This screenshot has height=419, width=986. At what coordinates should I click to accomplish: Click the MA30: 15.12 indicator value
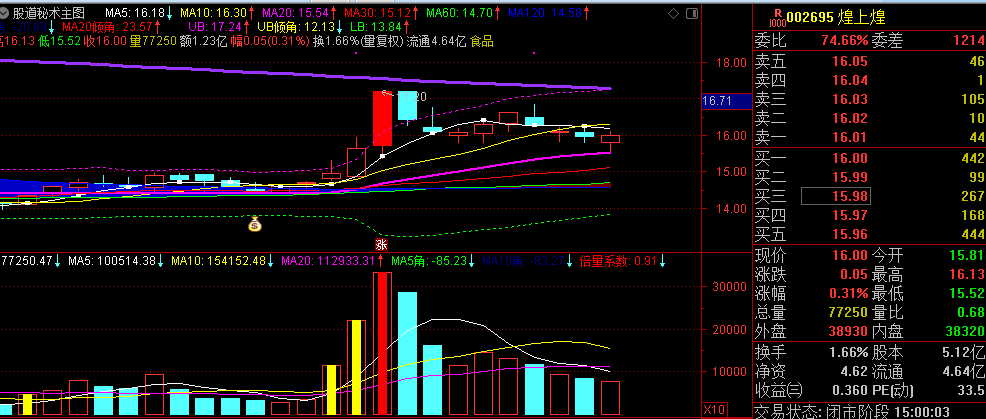(x=381, y=12)
